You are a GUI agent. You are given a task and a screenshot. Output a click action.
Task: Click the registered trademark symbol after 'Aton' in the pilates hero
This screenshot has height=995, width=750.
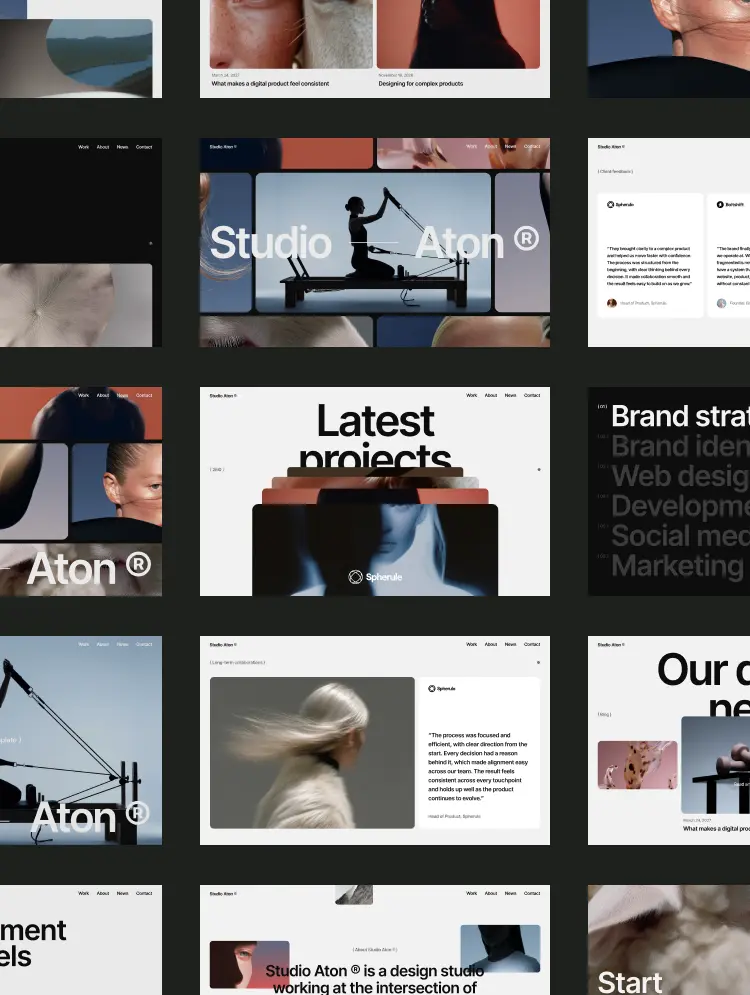tap(526, 239)
